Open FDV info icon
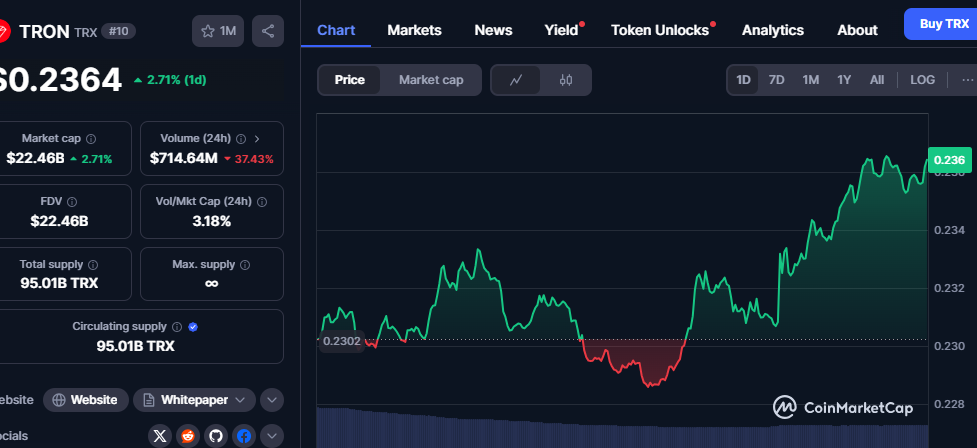977x448 pixels. click(x=72, y=202)
